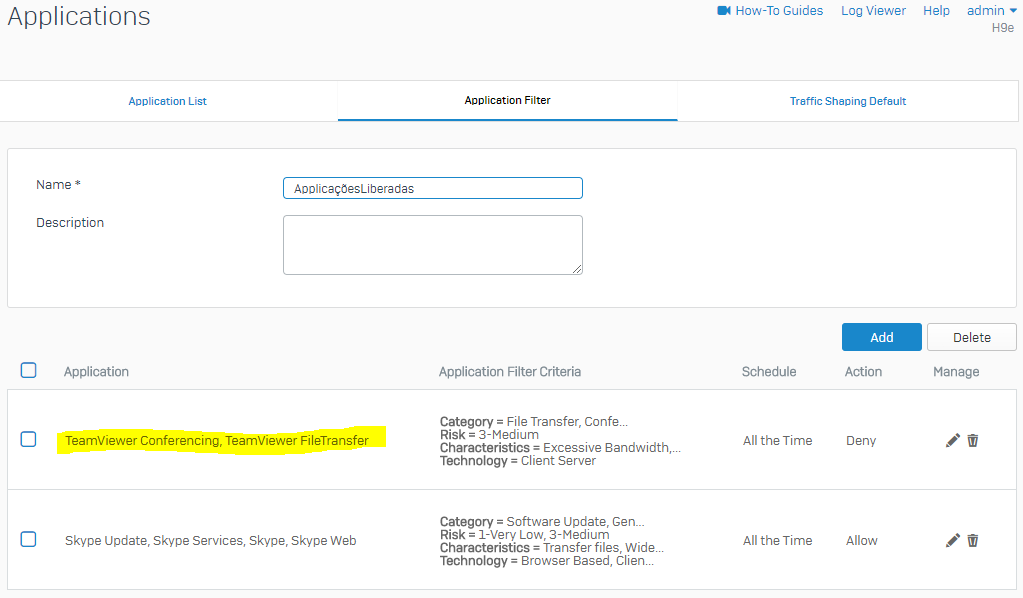Delete the TeamViewer Conferencing rule with trash icon
This screenshot has height=598, width=1023.
pyautogui.click(x=973, y=441)
